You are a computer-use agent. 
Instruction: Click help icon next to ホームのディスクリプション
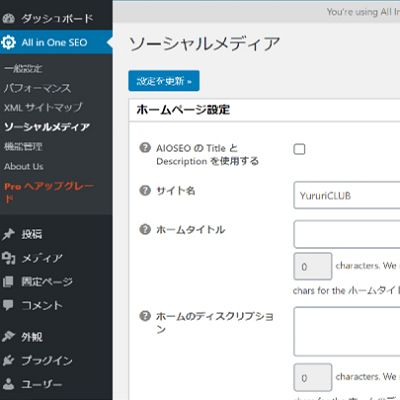pyautogui.click(x=145, y=316)
